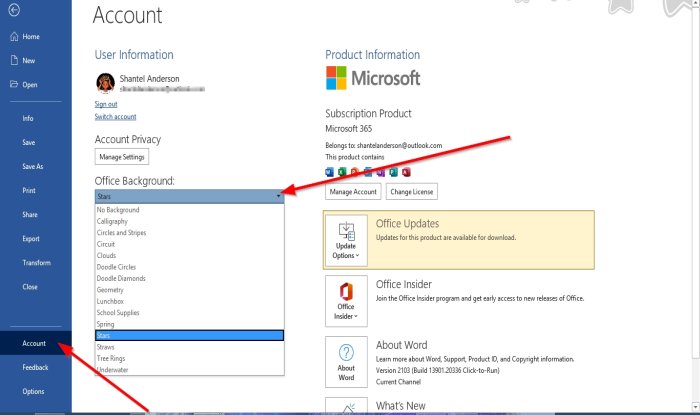Viewport: 700px width, 415px height.
Task: Choose Circuit background option
Action: click(190, 244)
